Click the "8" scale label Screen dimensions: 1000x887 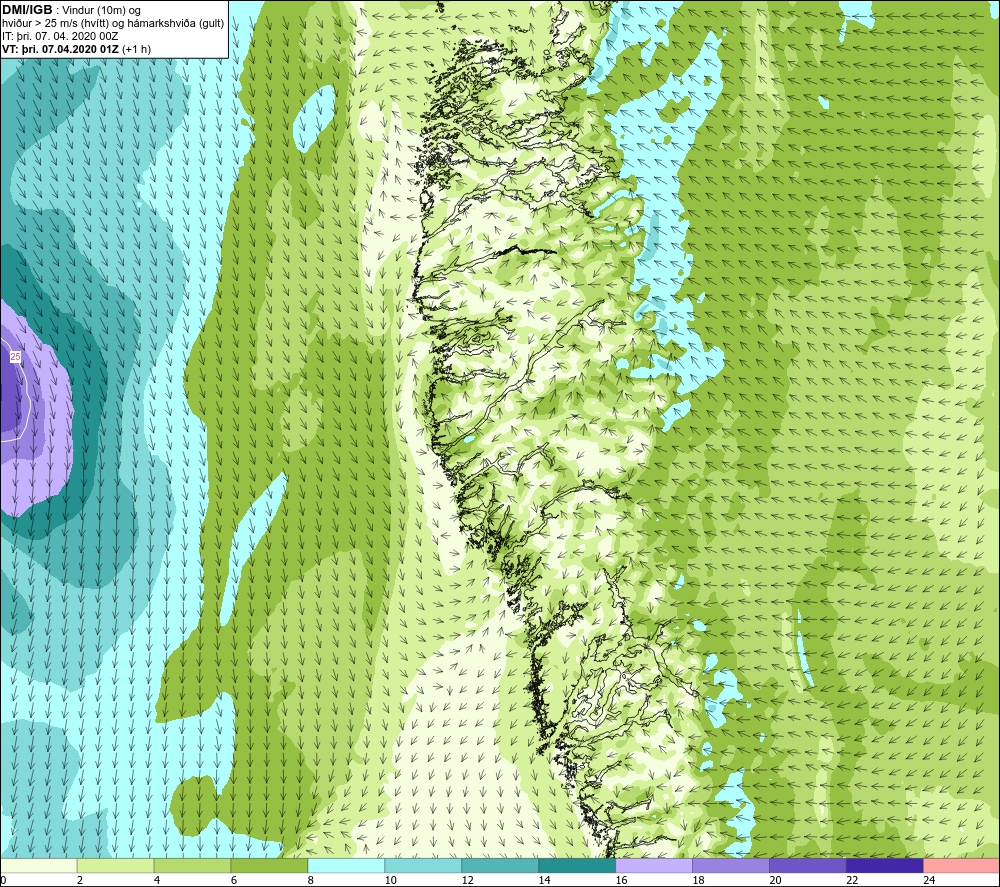[311, 880]
